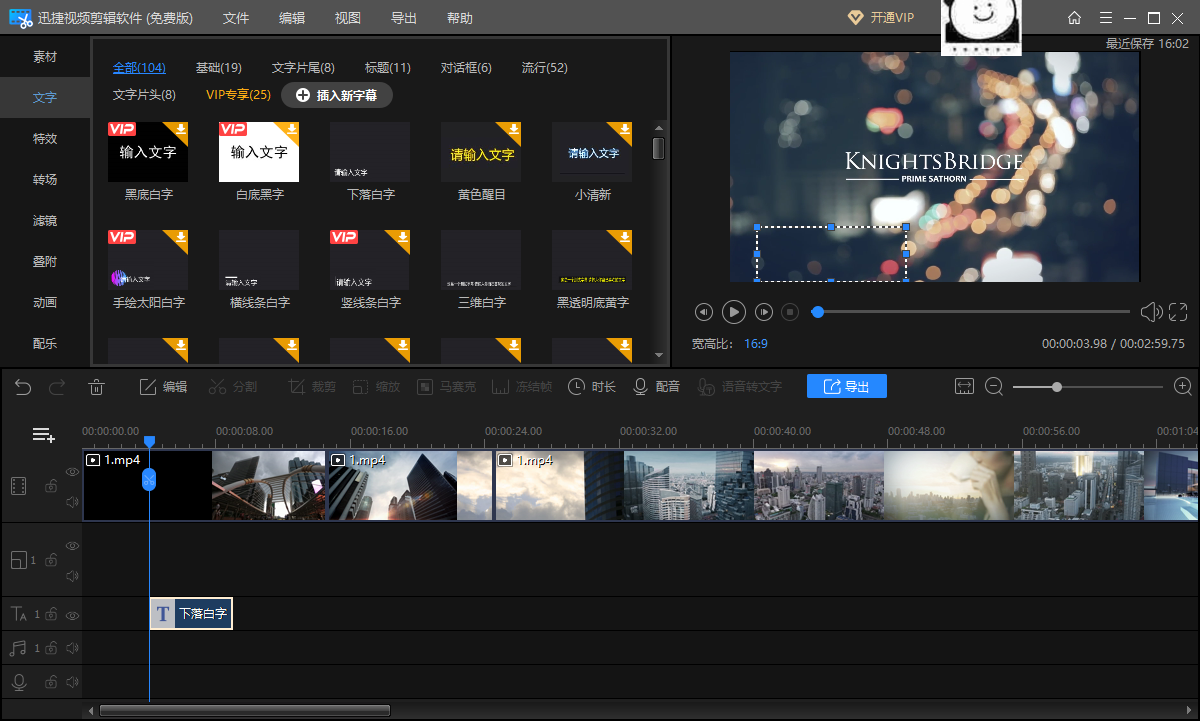Click the text track TA icon

point(18,614)
